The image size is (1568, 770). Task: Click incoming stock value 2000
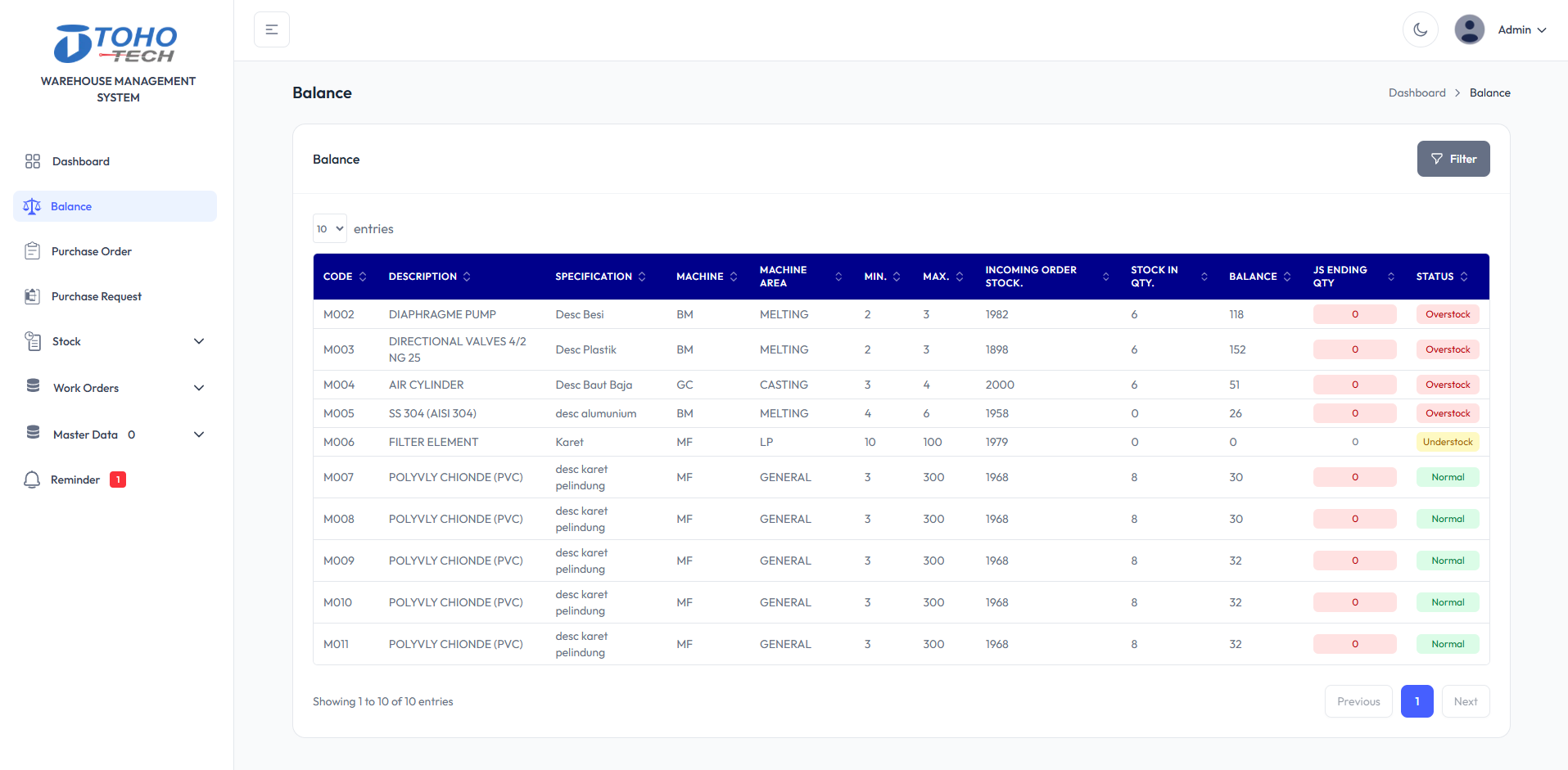[1000, 385]
